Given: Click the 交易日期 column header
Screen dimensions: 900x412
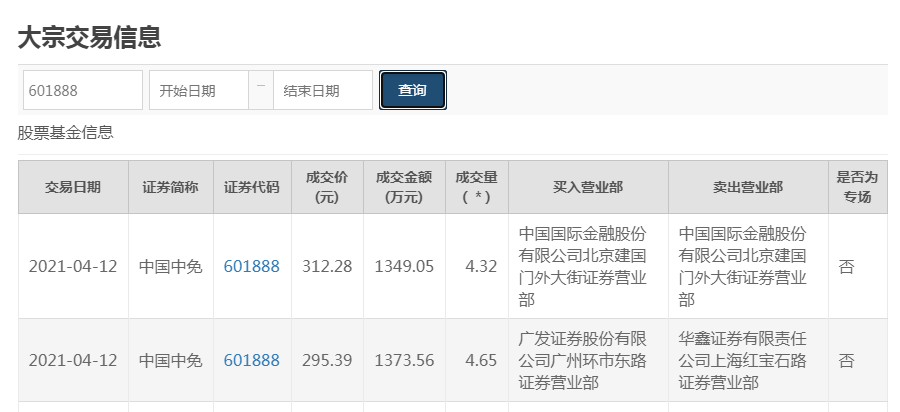Looking at the screenshot, I should [73, 187].
